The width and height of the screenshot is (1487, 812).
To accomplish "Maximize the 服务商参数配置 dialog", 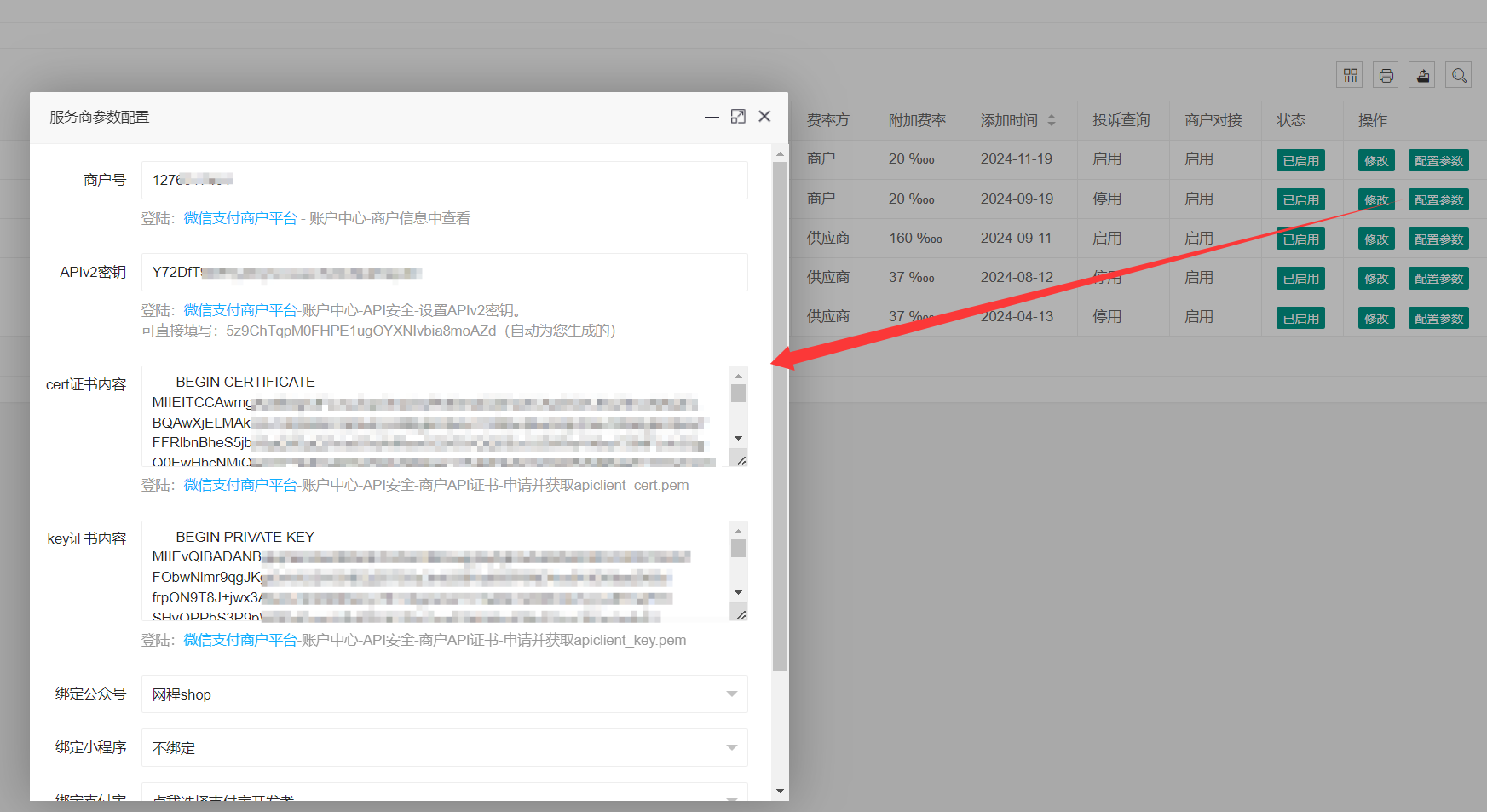I will tap(738, 117).
